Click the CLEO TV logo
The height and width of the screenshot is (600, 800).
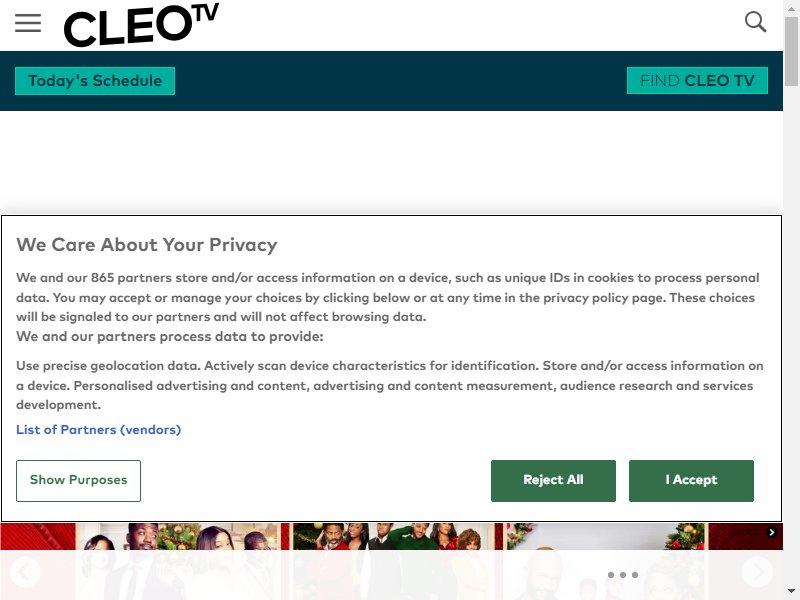tap(141, 24)
